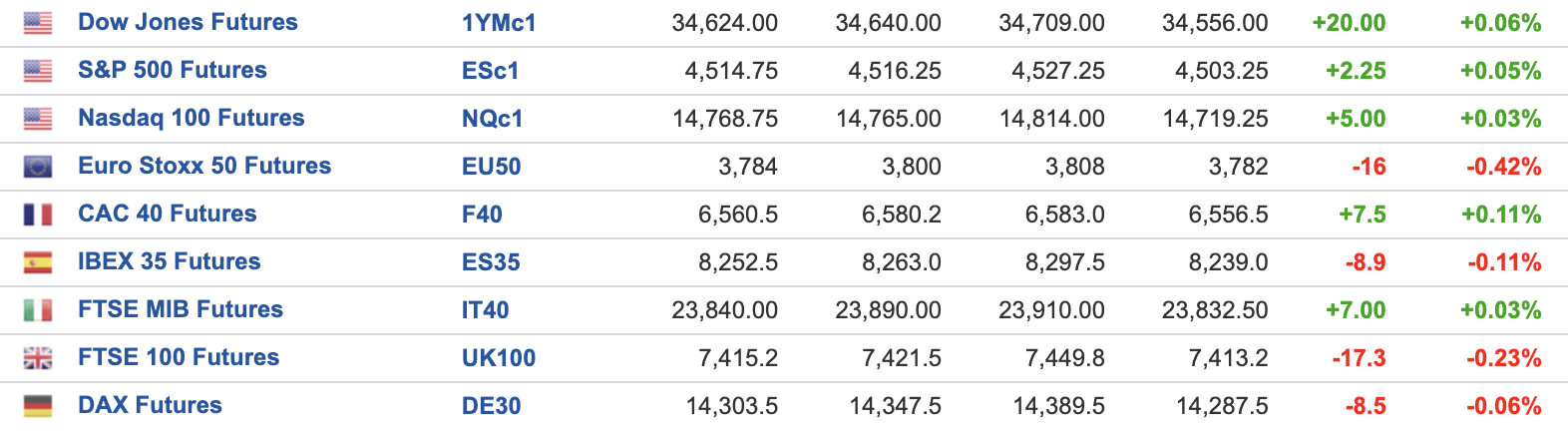The width and height of the screenshot is (1568, 437).
Task: Click the French flag beside CAC 40 Futures
Action: 38,215
